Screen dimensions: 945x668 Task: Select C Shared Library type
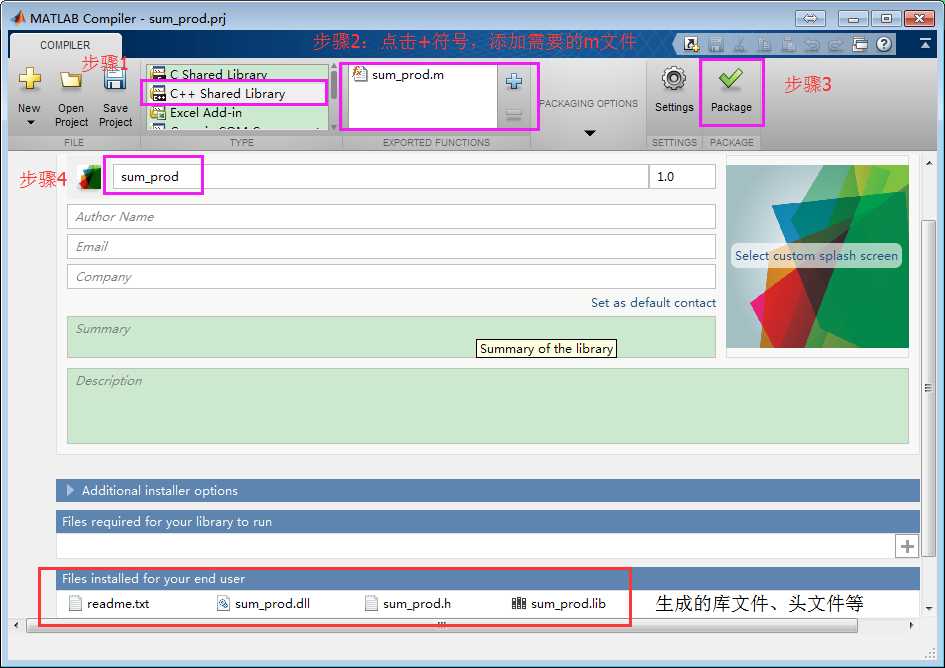tap(218, 74)
